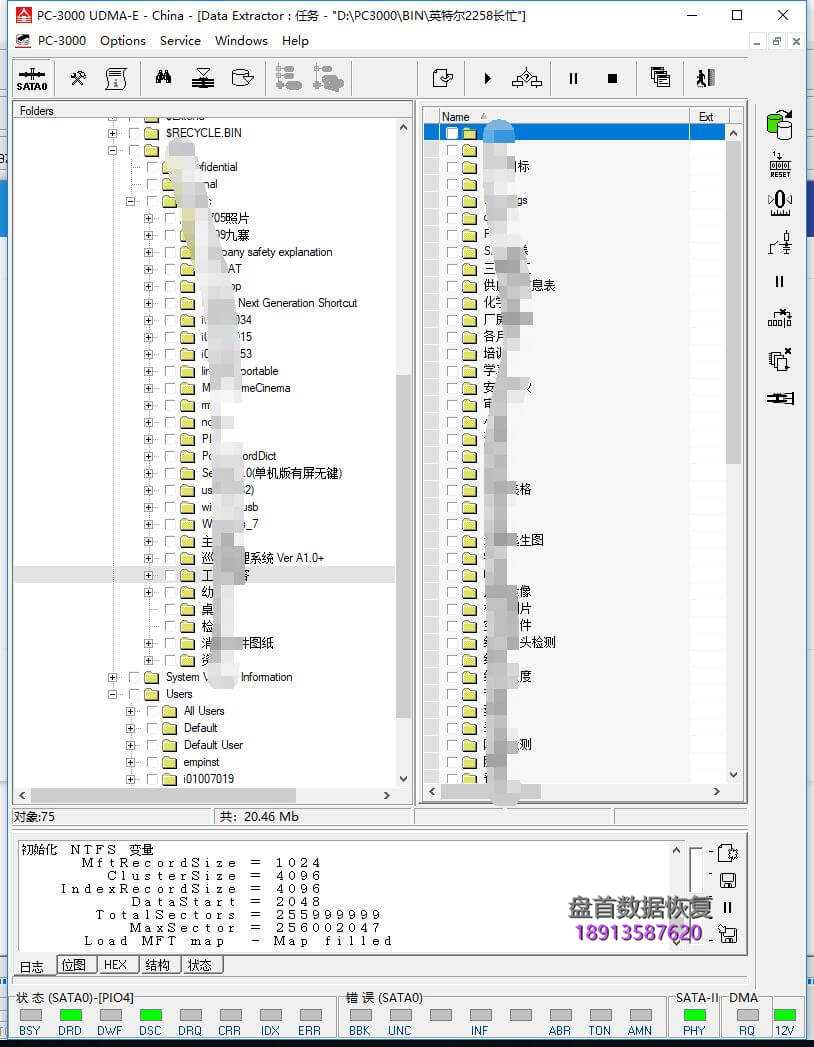Collapse the Users tree node
The width and height of the screenshot is (814, 1047).
(113, 694)
